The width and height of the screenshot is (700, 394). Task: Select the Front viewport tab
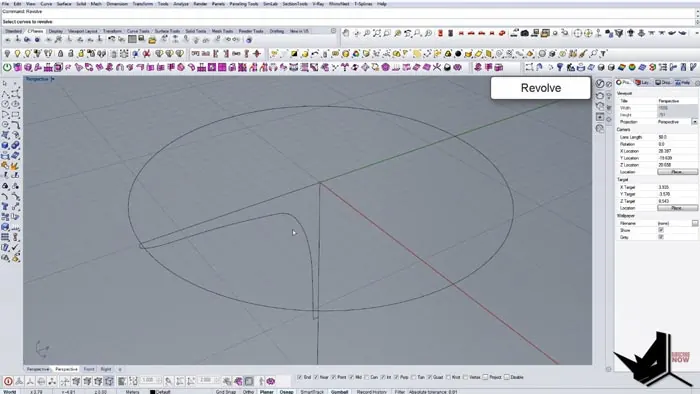(x=89, y=369)
